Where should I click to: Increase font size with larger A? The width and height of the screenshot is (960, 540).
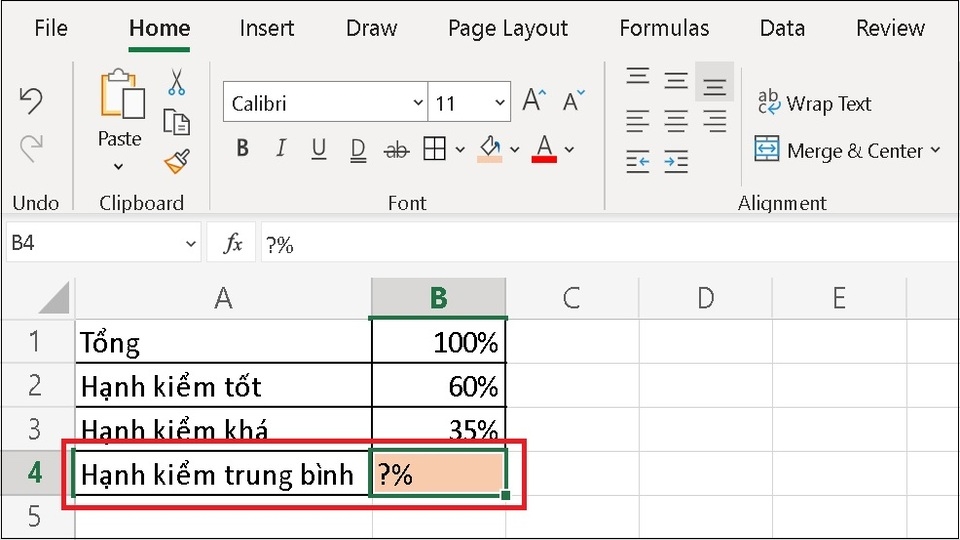tap(534, 100)
